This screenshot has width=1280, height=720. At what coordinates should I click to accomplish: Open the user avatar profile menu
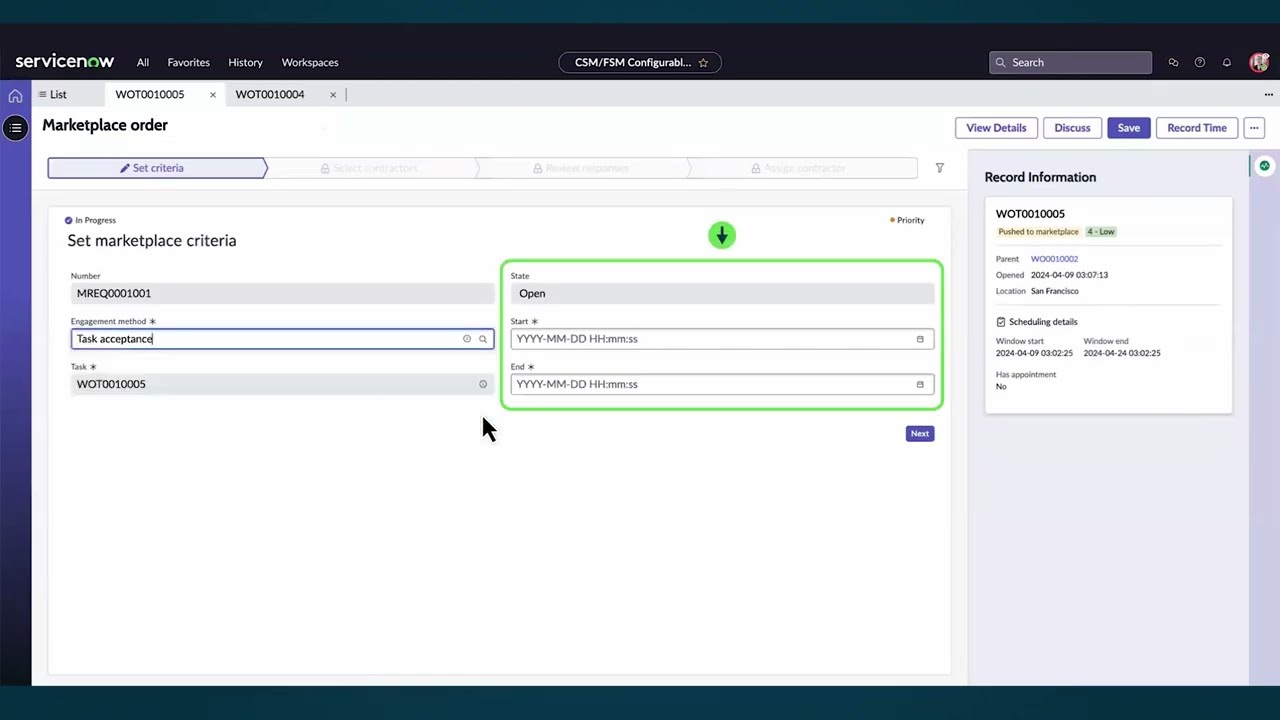[x=1259, y=62]
